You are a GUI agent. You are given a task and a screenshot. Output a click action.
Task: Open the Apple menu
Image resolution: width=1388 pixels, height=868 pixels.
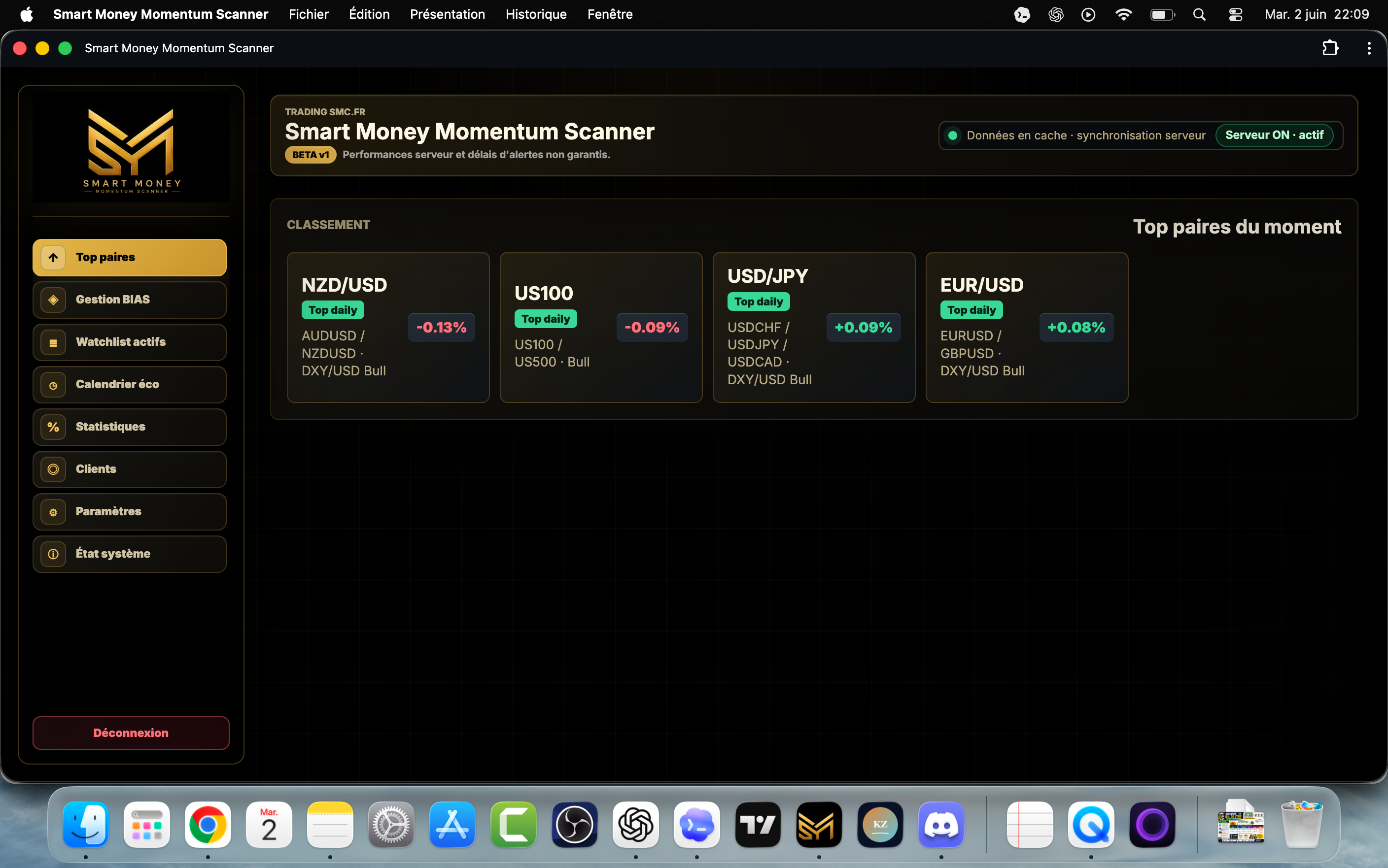tap(27, 14)
